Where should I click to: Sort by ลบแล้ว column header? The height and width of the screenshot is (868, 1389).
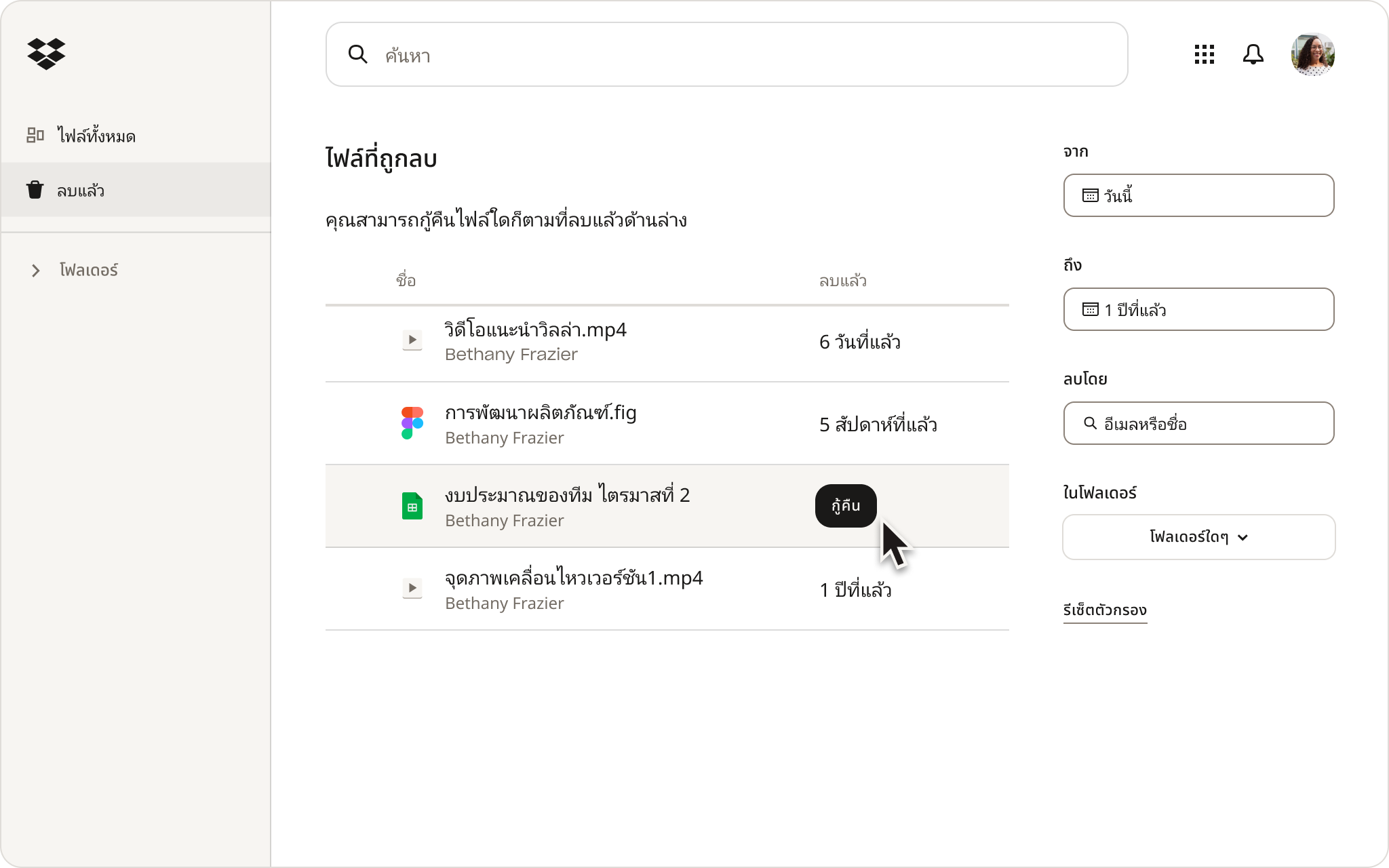coord(842,281)
